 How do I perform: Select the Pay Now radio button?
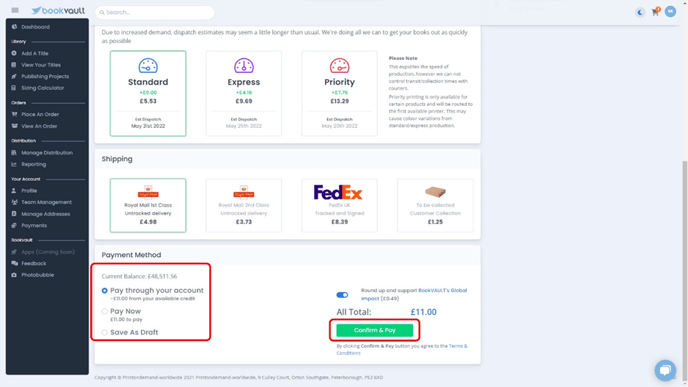[104, 311]
